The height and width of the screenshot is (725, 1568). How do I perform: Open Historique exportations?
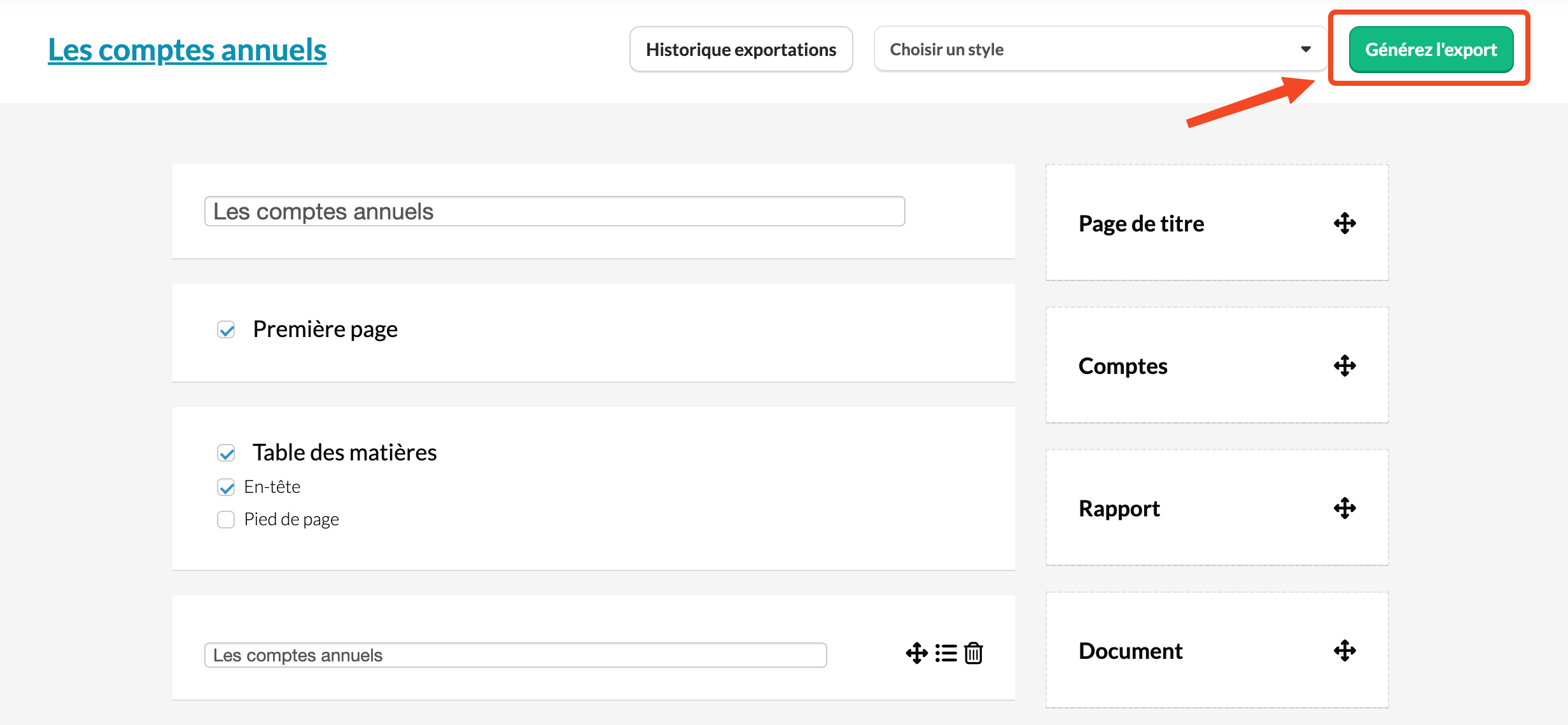[x=741, y=50]
